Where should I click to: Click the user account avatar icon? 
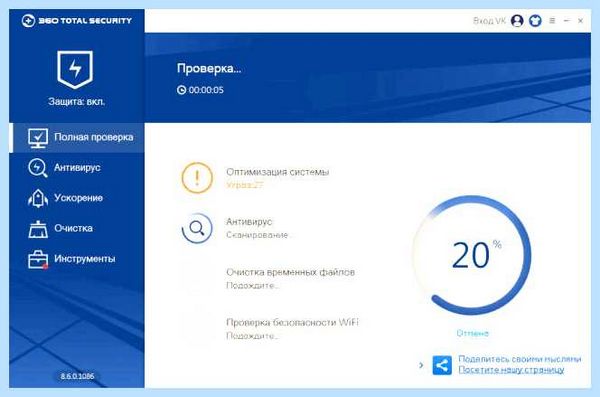517,20
